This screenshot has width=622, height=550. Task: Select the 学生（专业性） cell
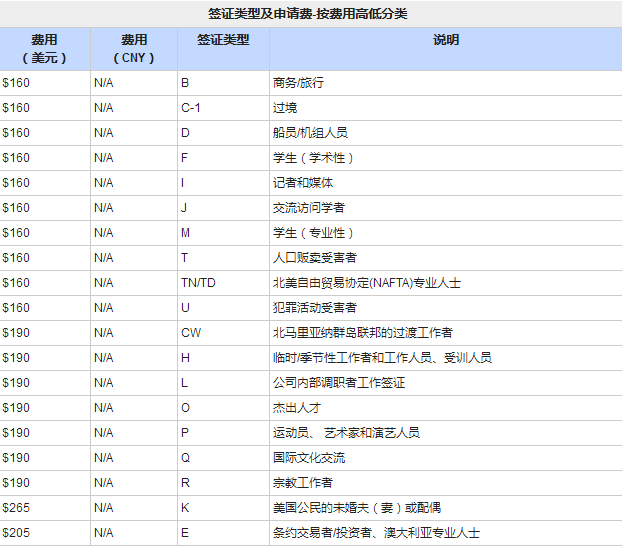[313, 233]
